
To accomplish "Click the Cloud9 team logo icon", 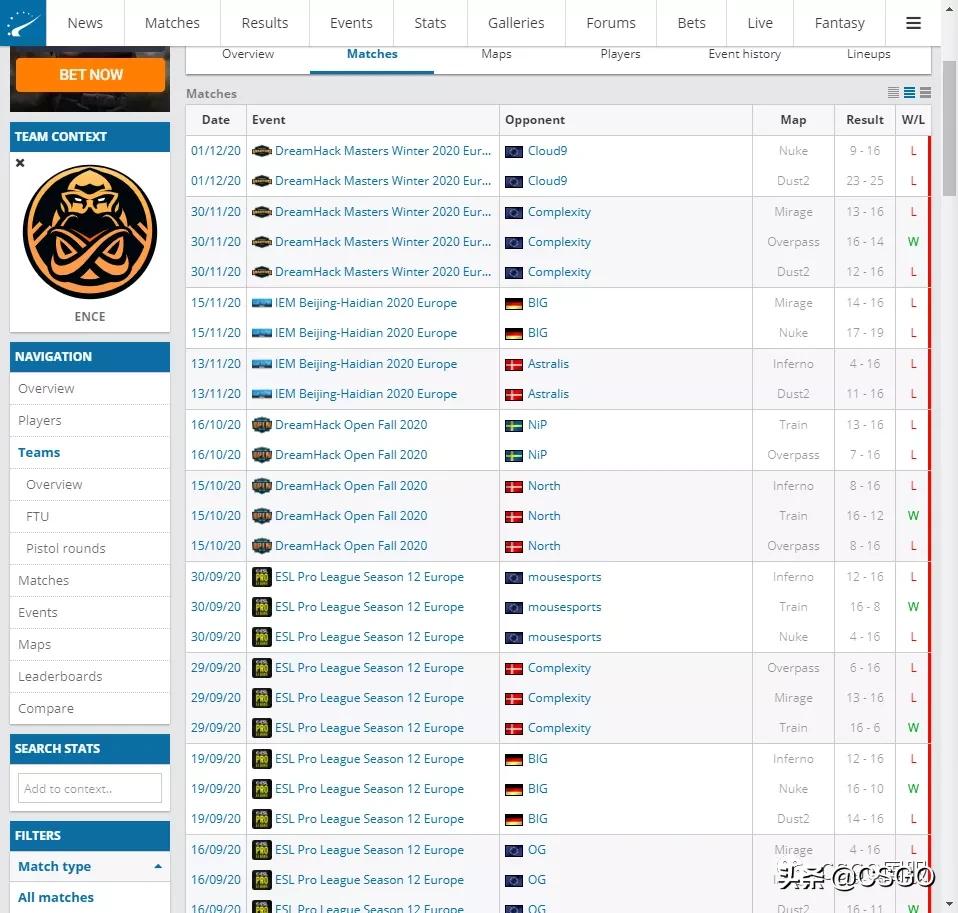I will coord(513,151).
